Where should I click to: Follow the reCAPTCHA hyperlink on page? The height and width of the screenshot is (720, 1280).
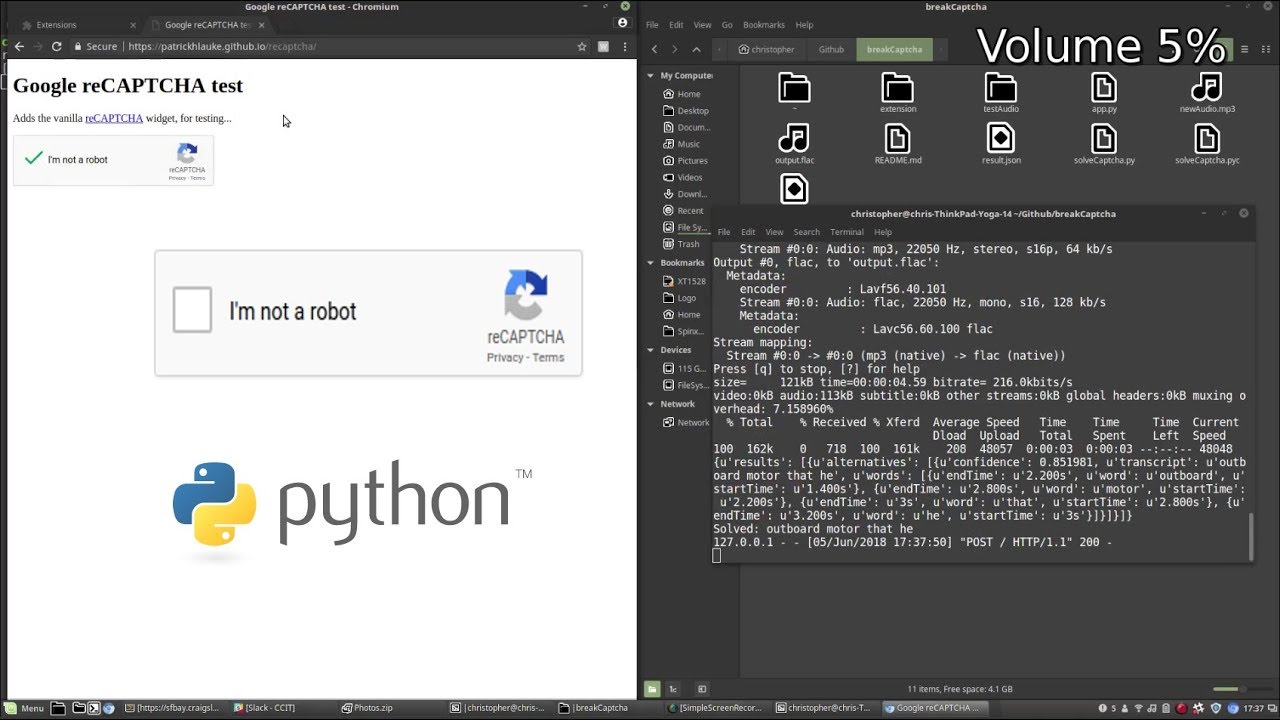(114, 118)
